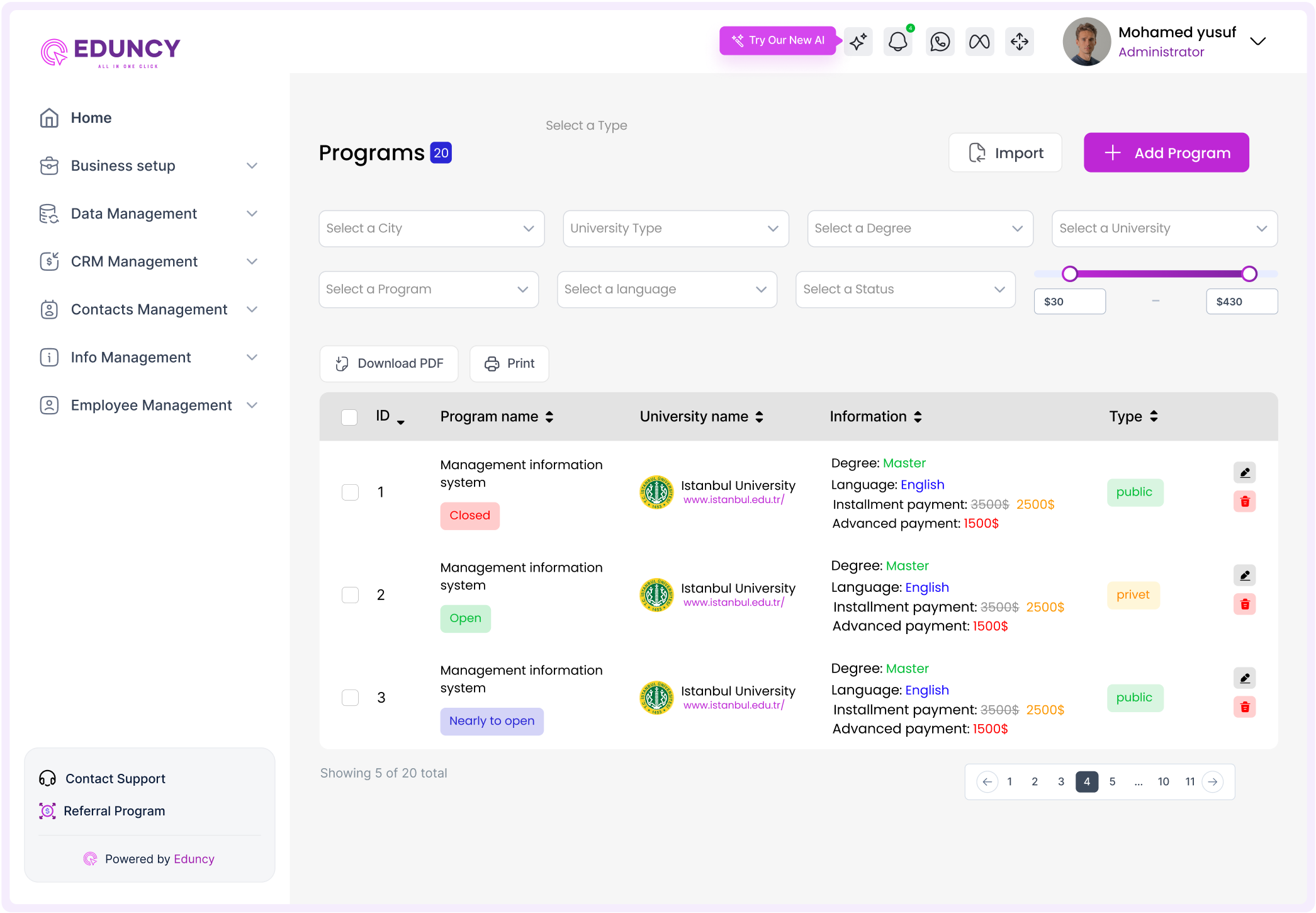The image size is (1316, 913).
Task: Open the Select a University dropdown
Action: (x=1164, y=229)
